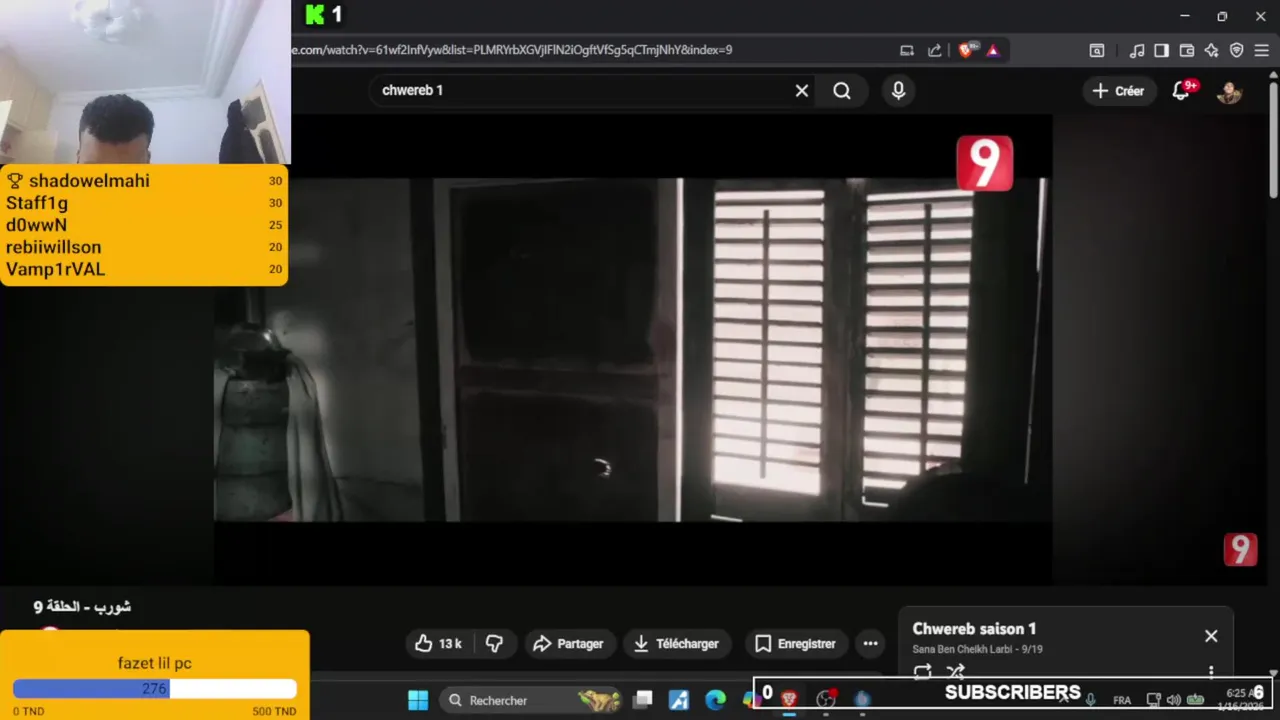Open the Brave browser taskbar icon
Viewport: 1280px width, 720px height.
click(789, 699)
